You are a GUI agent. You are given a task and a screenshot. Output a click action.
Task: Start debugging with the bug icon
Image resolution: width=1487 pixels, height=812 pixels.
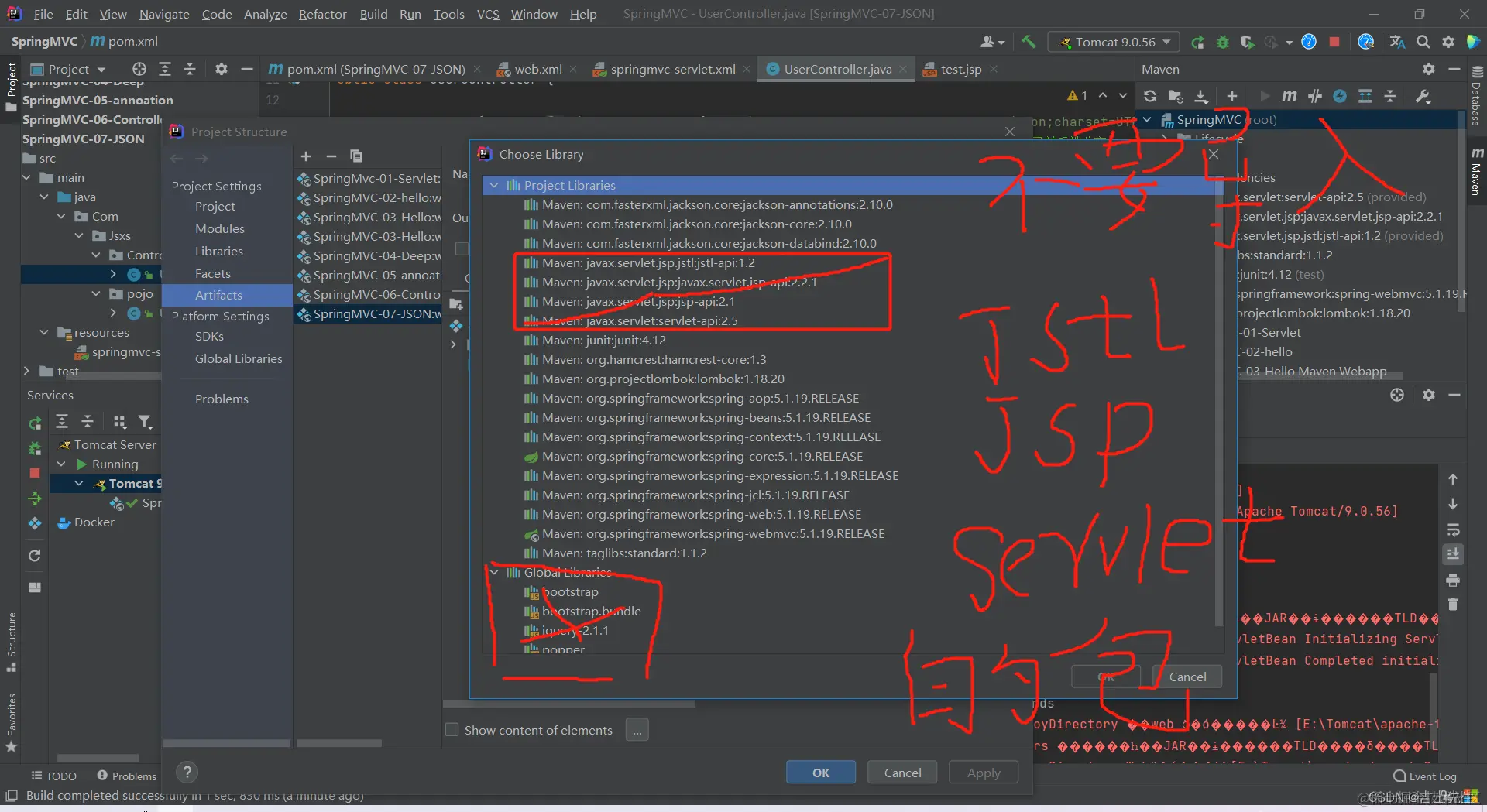click(x=1223, y=42)
